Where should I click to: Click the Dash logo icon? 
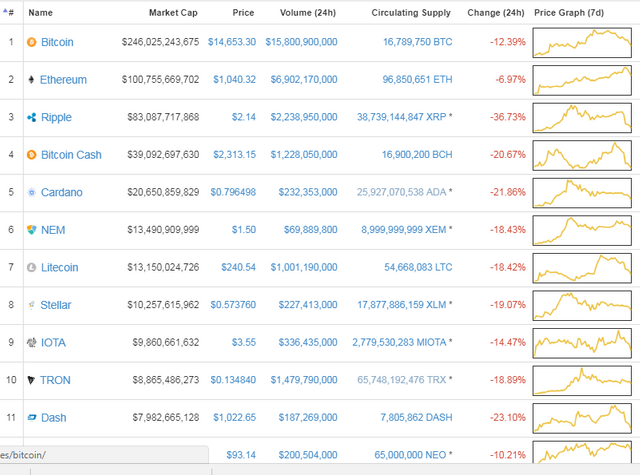coord(31,417)
